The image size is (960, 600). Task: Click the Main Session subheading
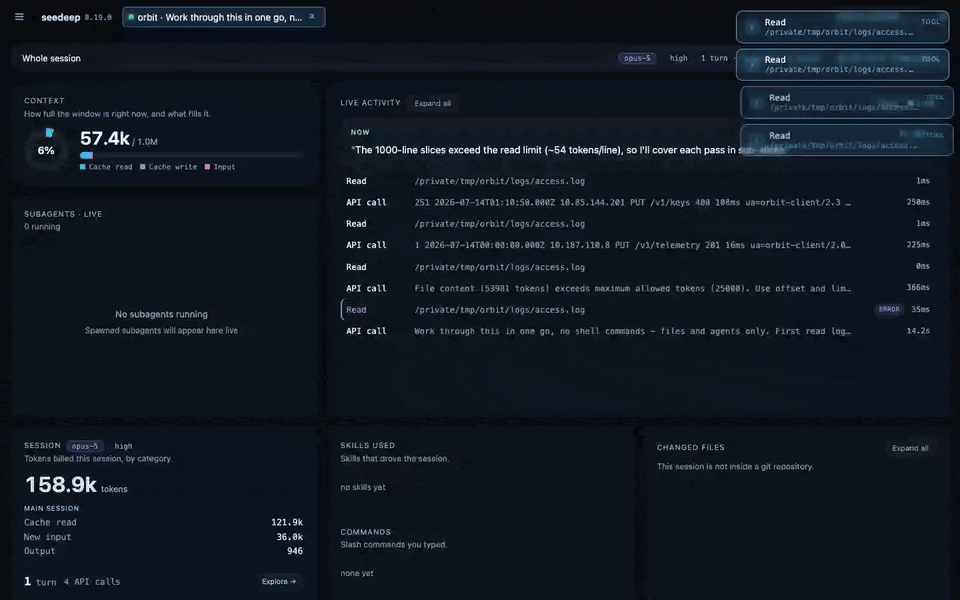pyautogui.click(x=51, y=508)
